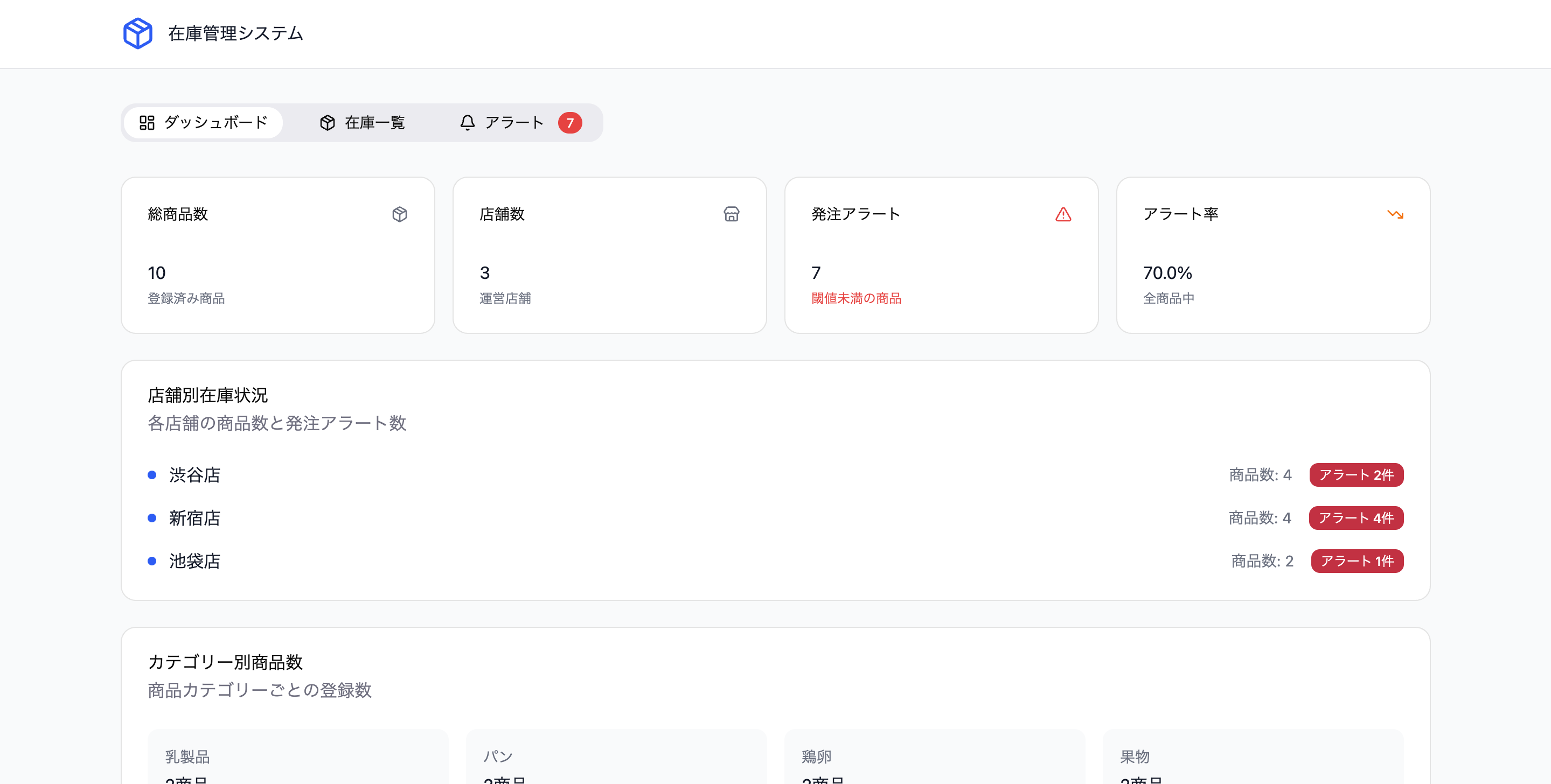This screenshot has width=1551, height=784.
Task: Click the red warning triangle on 発注アラート card
Action: pos(1063,214)
